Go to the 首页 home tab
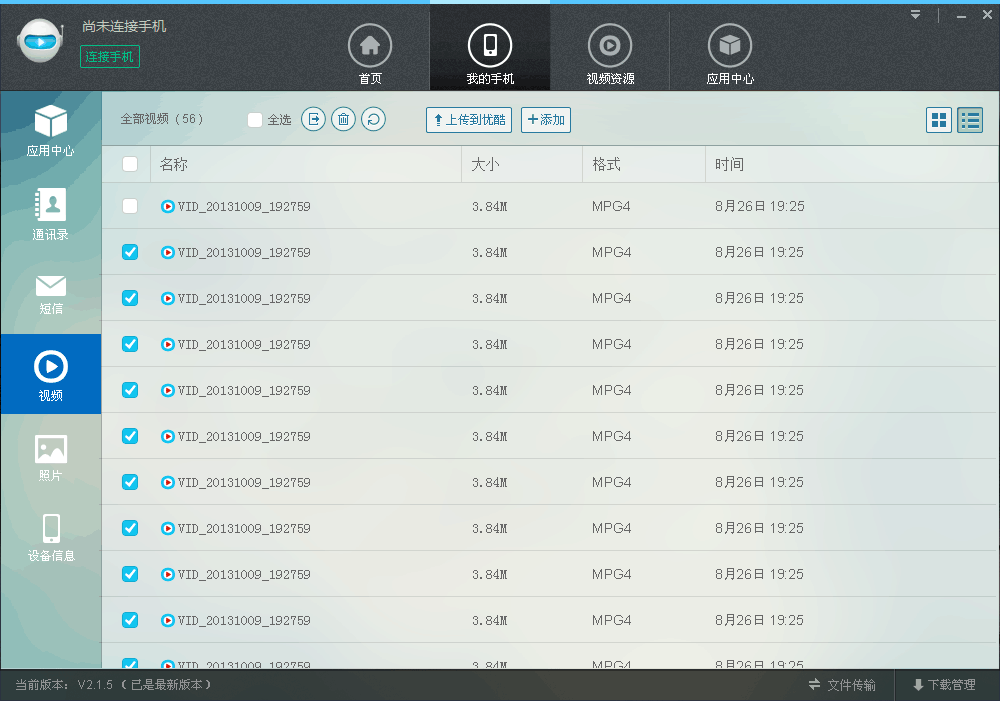Viewport: 1000px width, 701px height. (370, 54)
